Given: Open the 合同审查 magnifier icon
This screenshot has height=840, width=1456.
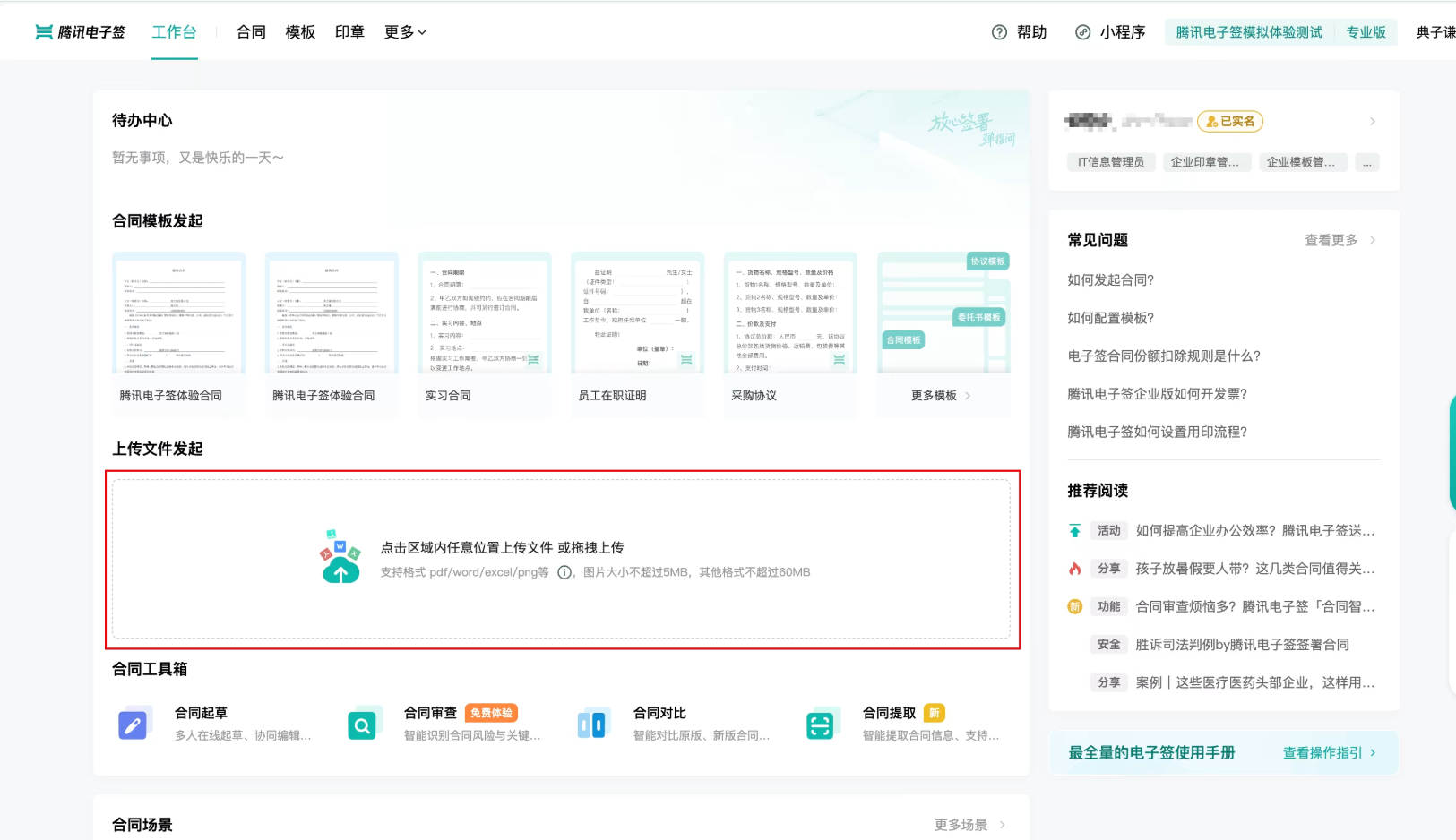Looking at the screenshot, I should pyautogui.click(x=362, y=724).
